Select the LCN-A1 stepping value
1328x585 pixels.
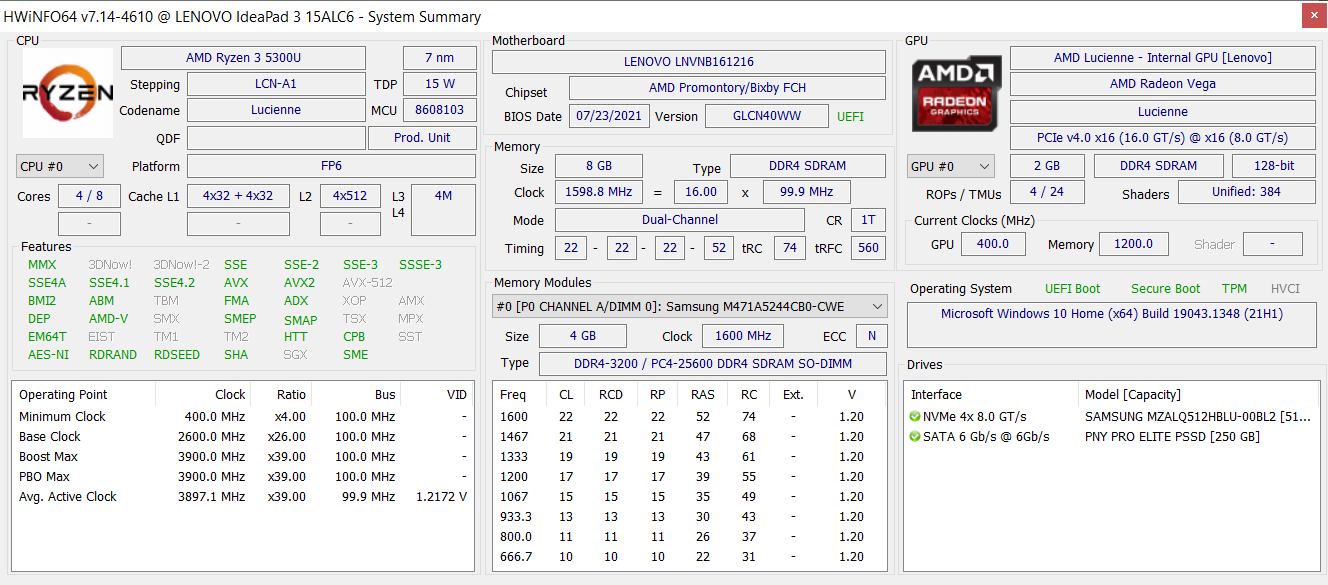point(276,85)
